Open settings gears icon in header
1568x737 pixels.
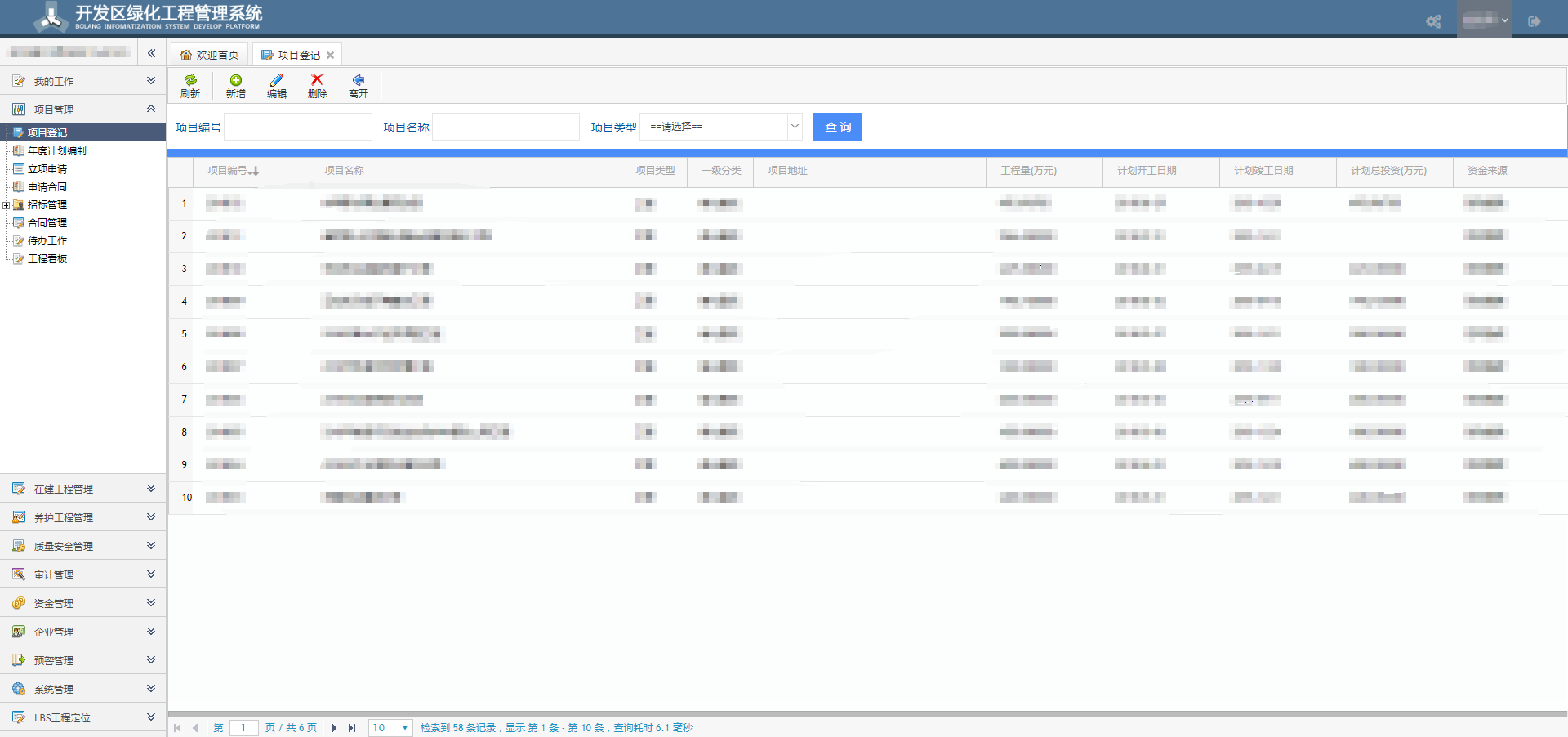(x=1433, y=21)
